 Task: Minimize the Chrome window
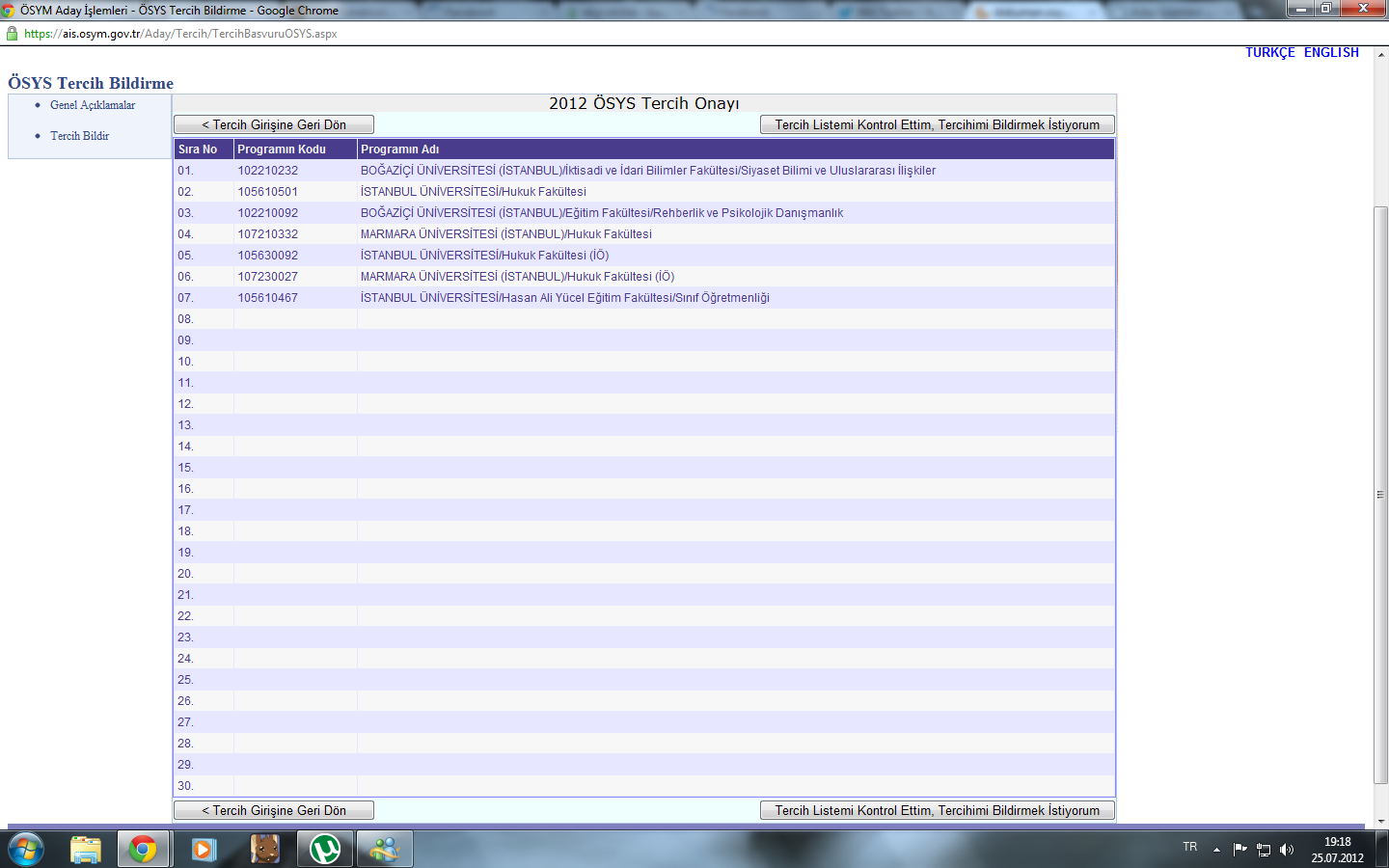1300,8
